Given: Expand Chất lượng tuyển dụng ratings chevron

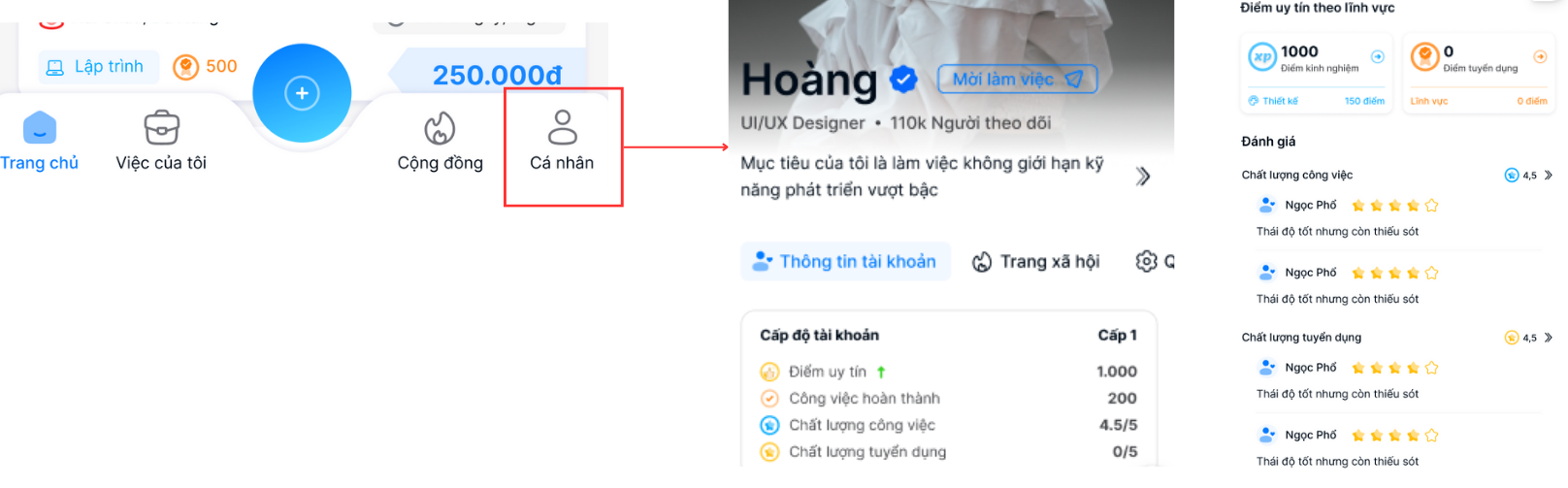Looking at the screenshot, I should click(x=1549, y=338).
